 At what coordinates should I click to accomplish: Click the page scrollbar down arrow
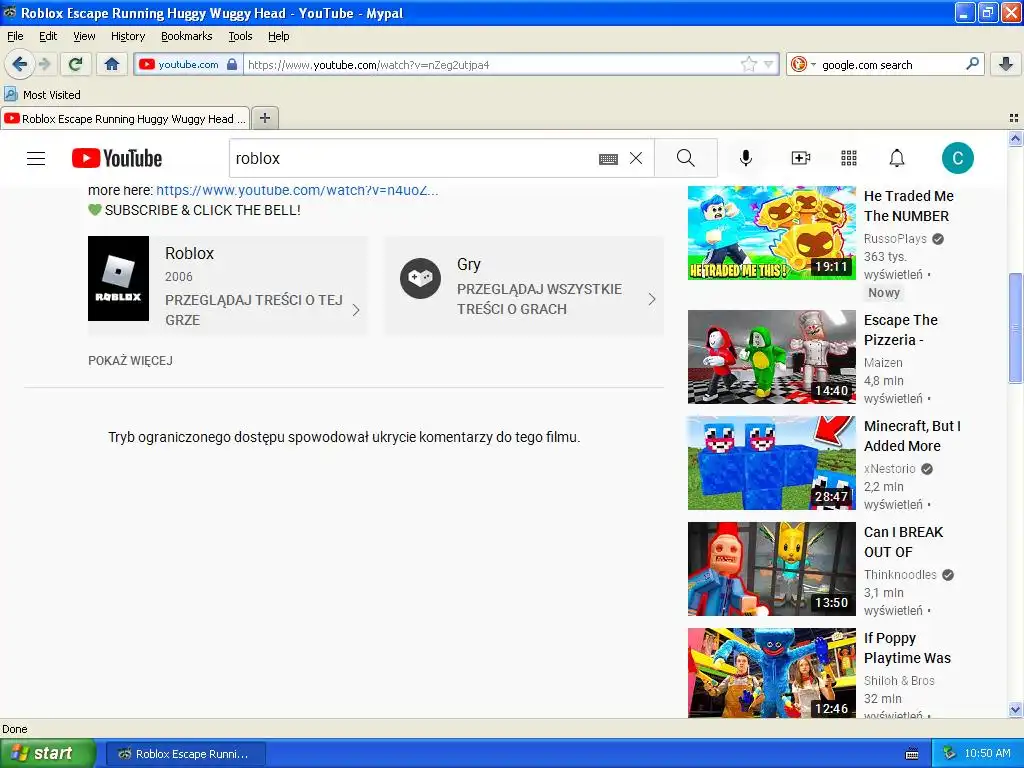(x=1015, y=710)
